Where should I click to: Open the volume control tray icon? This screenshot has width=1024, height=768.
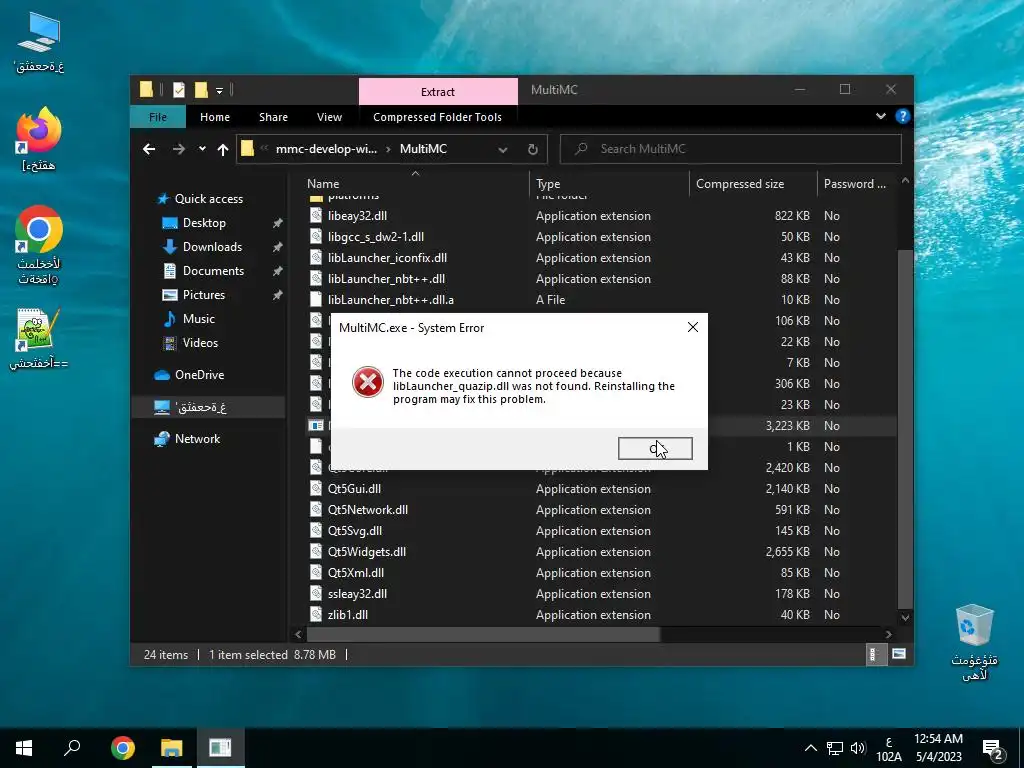click(x=858, y=748)
